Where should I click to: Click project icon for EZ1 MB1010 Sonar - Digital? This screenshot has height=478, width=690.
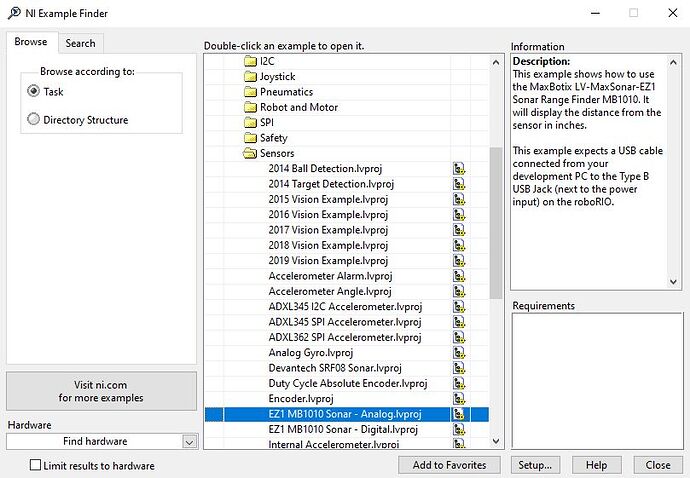click(x=459, y=429)
